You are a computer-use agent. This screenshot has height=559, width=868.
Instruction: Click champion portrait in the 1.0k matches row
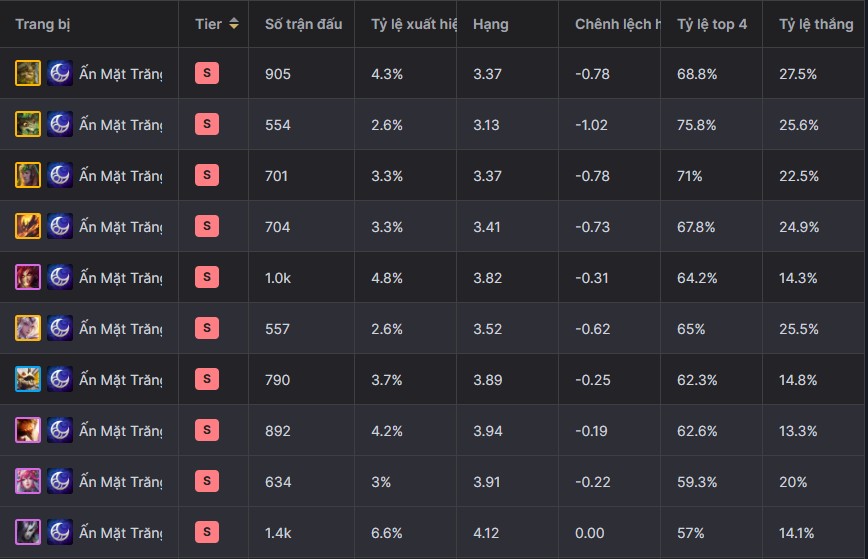pos(28,277)
